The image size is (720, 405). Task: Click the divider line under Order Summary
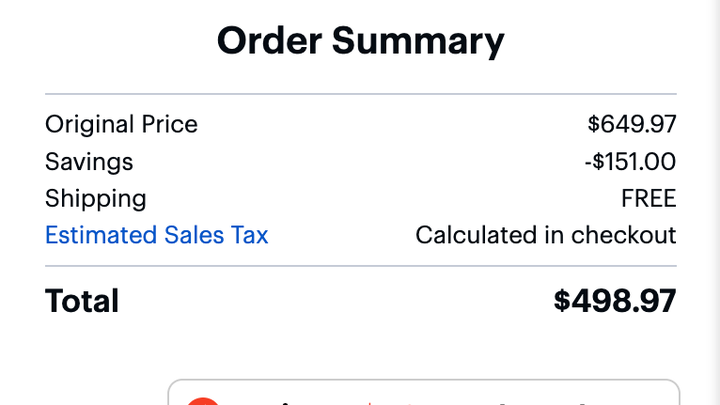tap(361, 94)
